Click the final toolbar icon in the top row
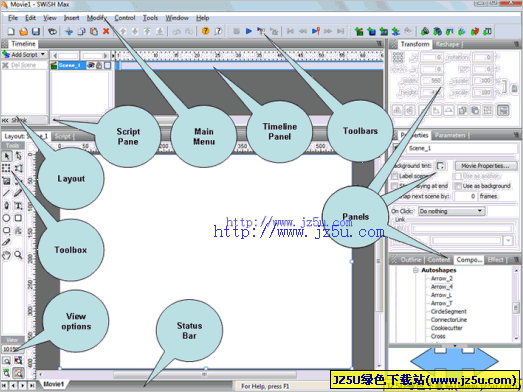 [487, 31]
